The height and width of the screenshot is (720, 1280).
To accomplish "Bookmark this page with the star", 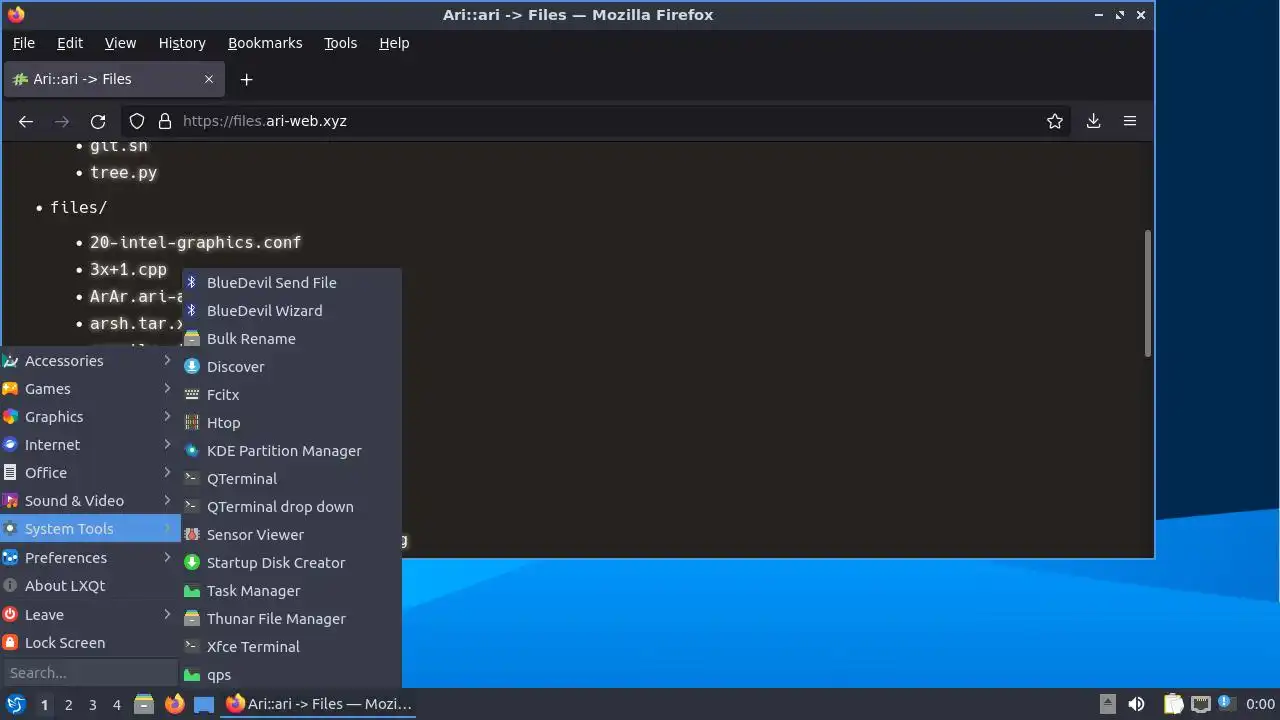I will (1055, 121).
